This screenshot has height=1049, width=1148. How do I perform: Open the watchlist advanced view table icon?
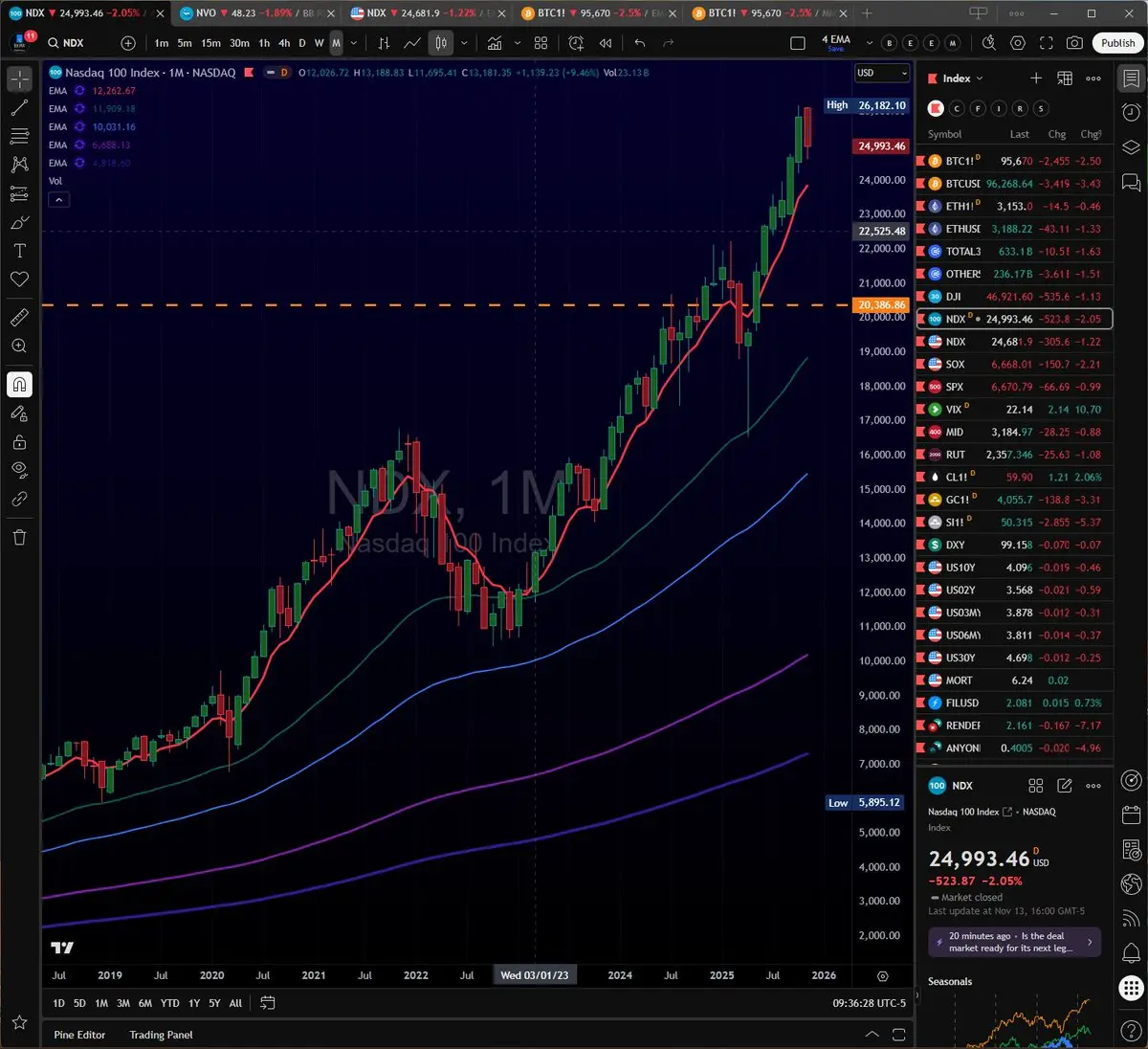1065,78
